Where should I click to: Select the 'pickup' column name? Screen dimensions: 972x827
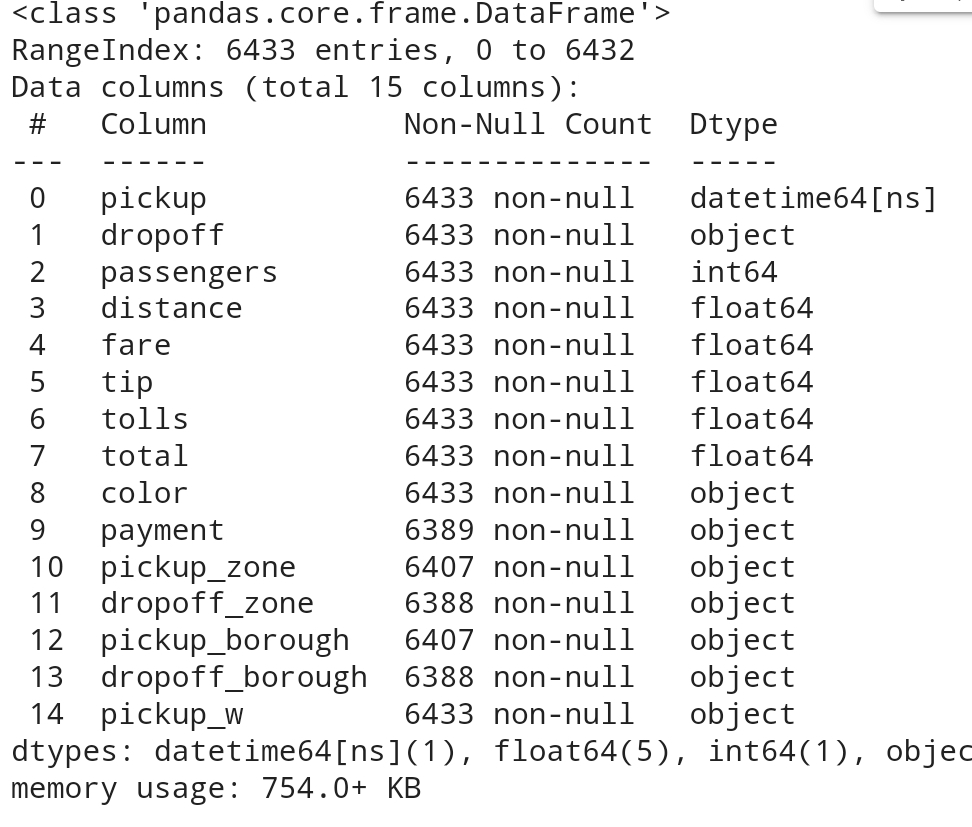(154, 199)
